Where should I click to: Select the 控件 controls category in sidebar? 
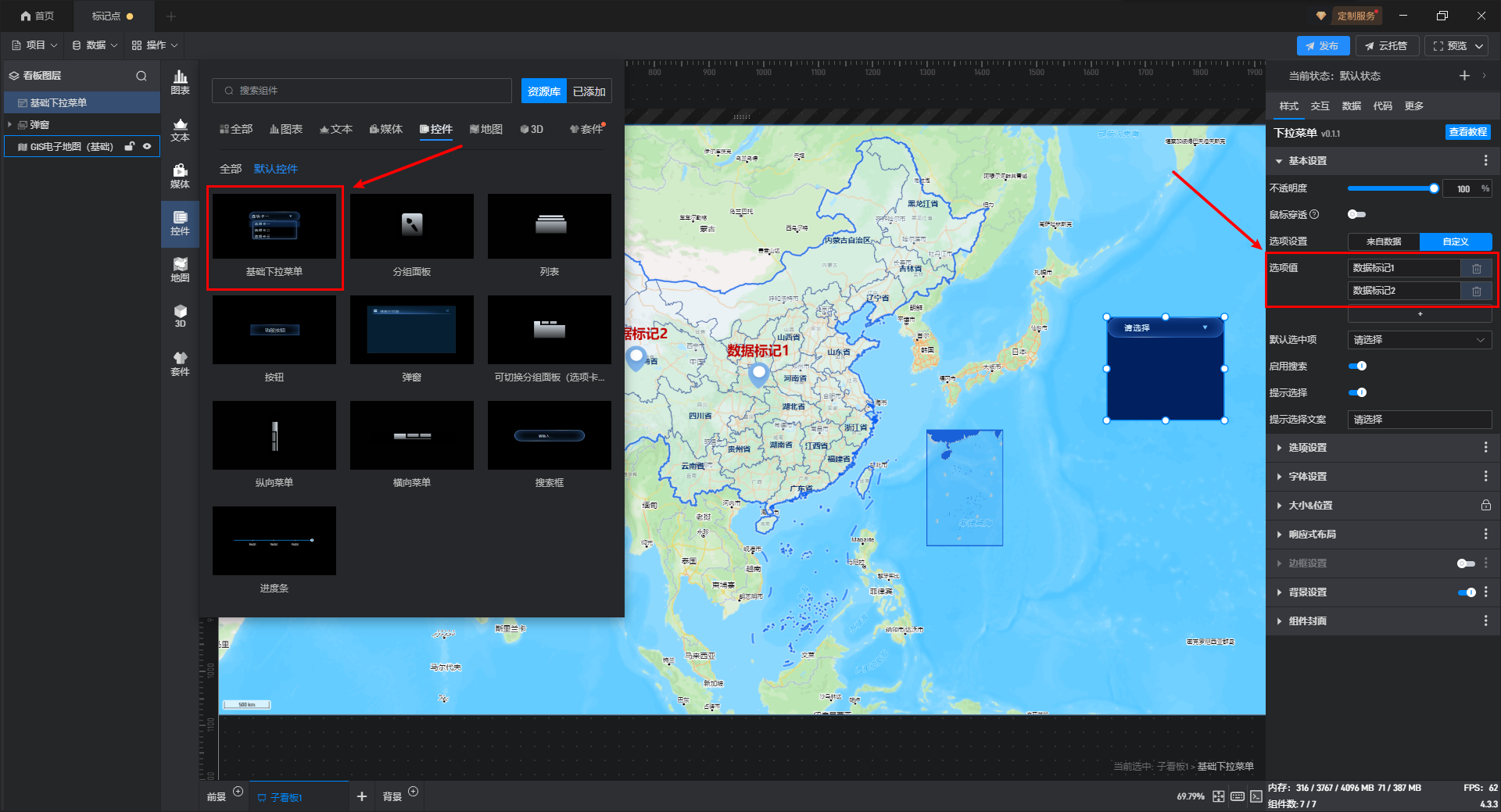click(180, 224)
